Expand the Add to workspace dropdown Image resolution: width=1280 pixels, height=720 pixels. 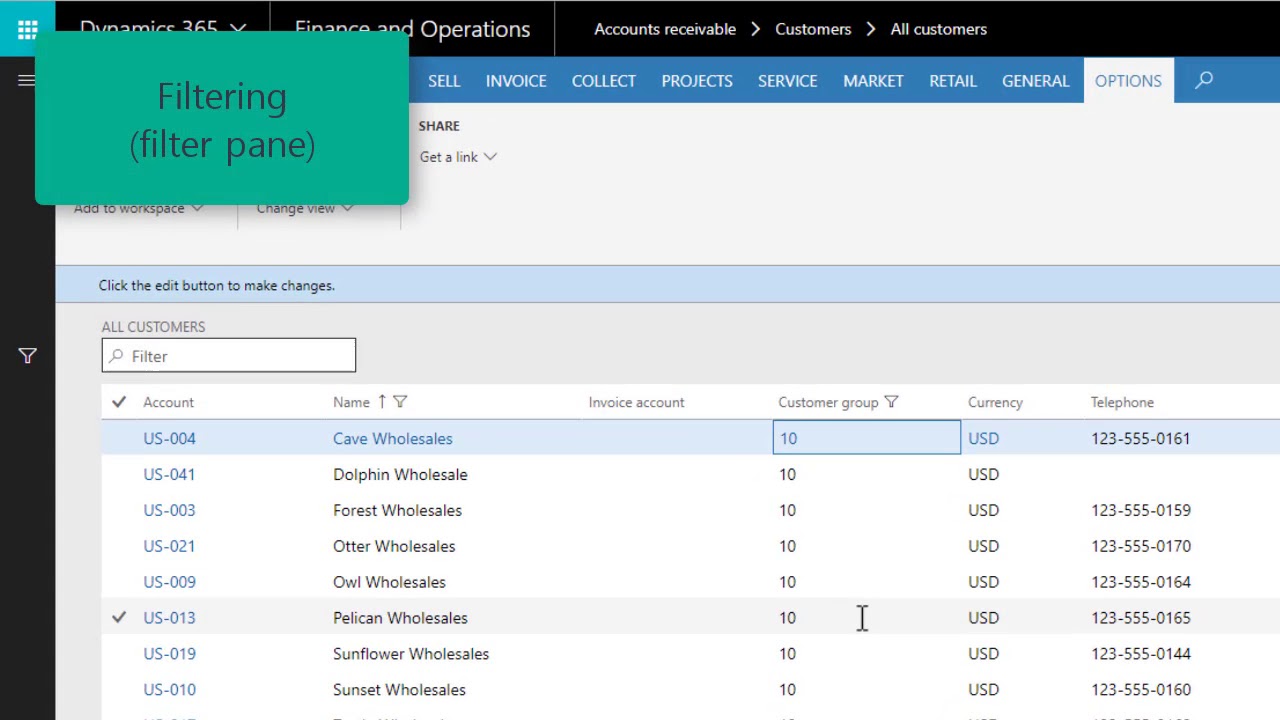tap(138, 208)
